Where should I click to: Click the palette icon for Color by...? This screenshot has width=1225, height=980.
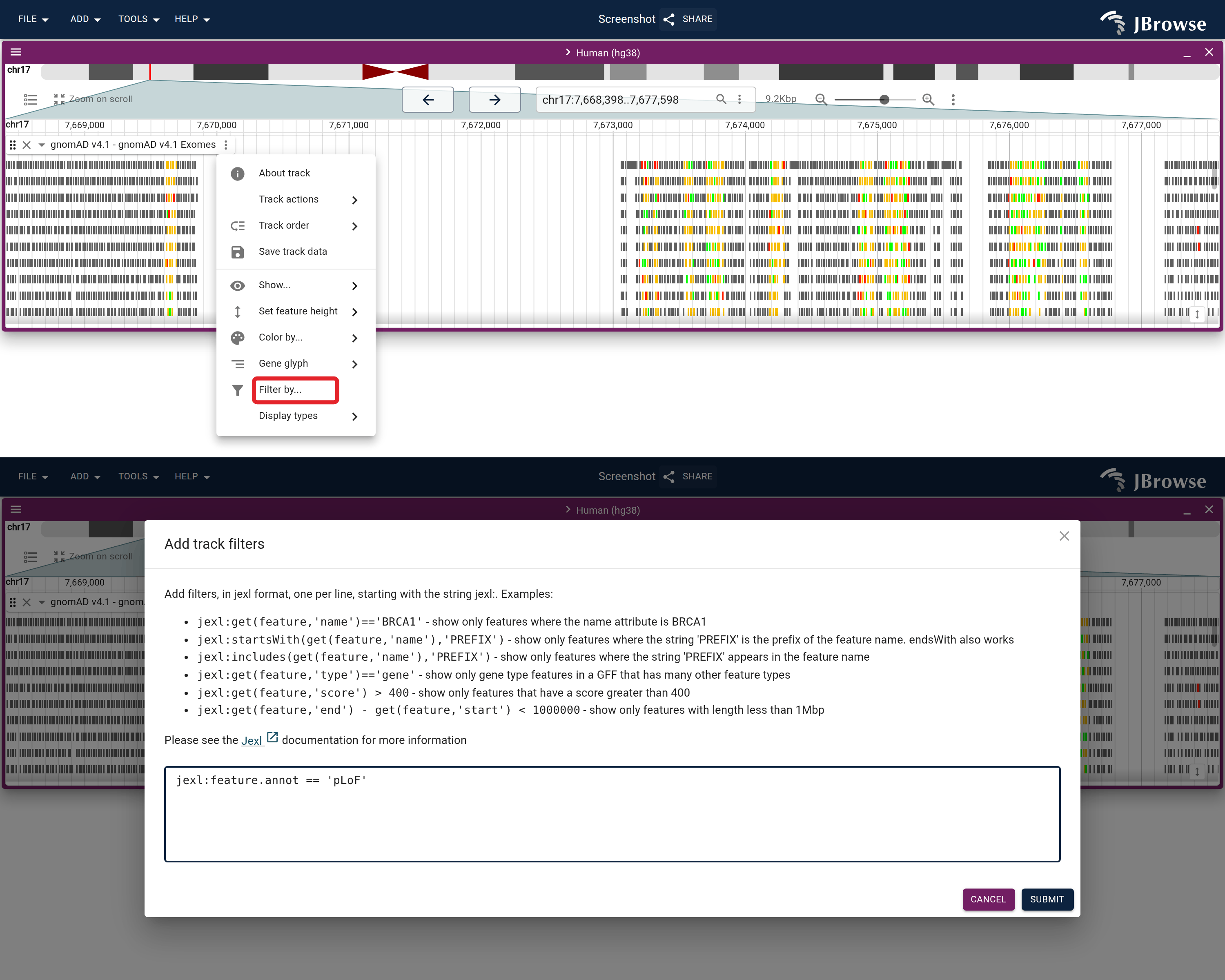coord(238,337)
